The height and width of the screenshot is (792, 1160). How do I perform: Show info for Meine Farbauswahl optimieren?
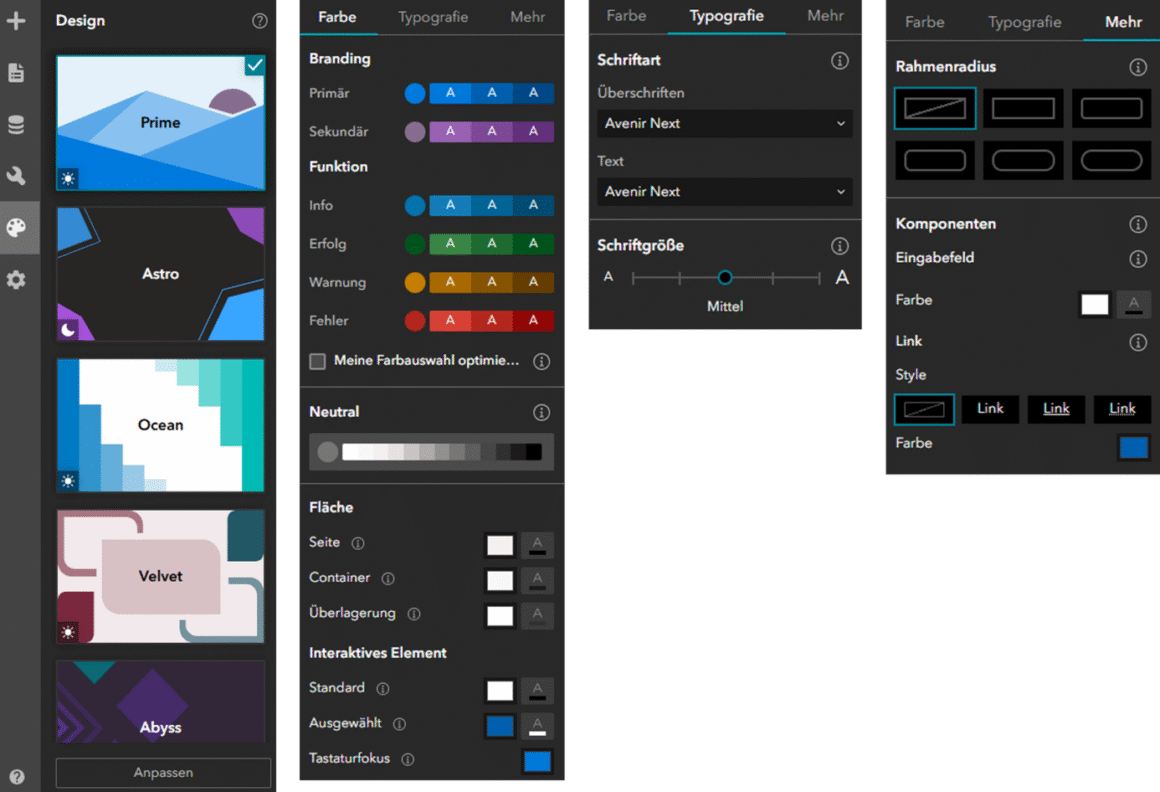(x=542, y=361)
